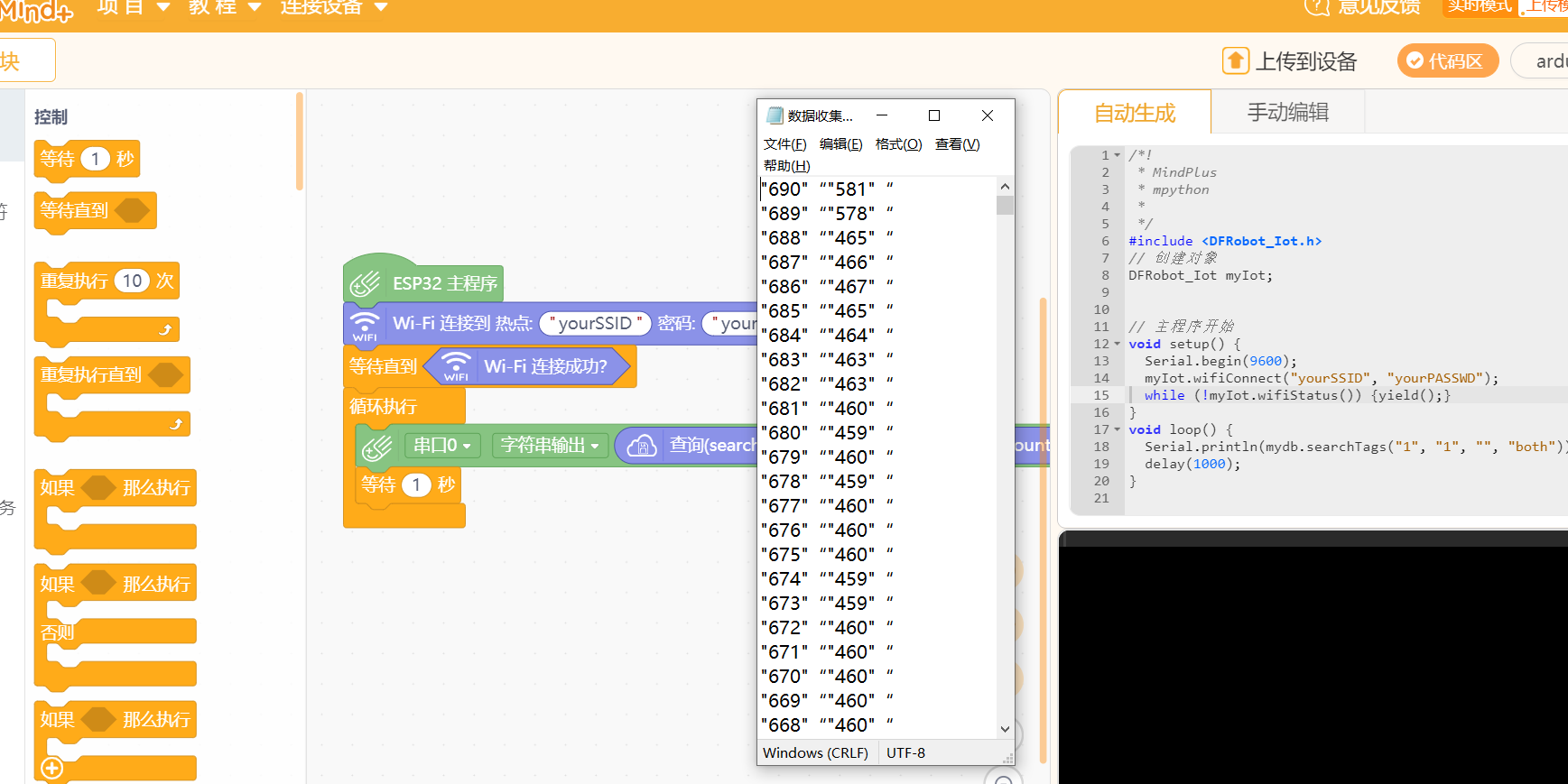Image resolution: width=1568 pixels, height=784 pixels.
Task: Click Notepad scrollbar up arrow
Action: [x=1005, y=187]
